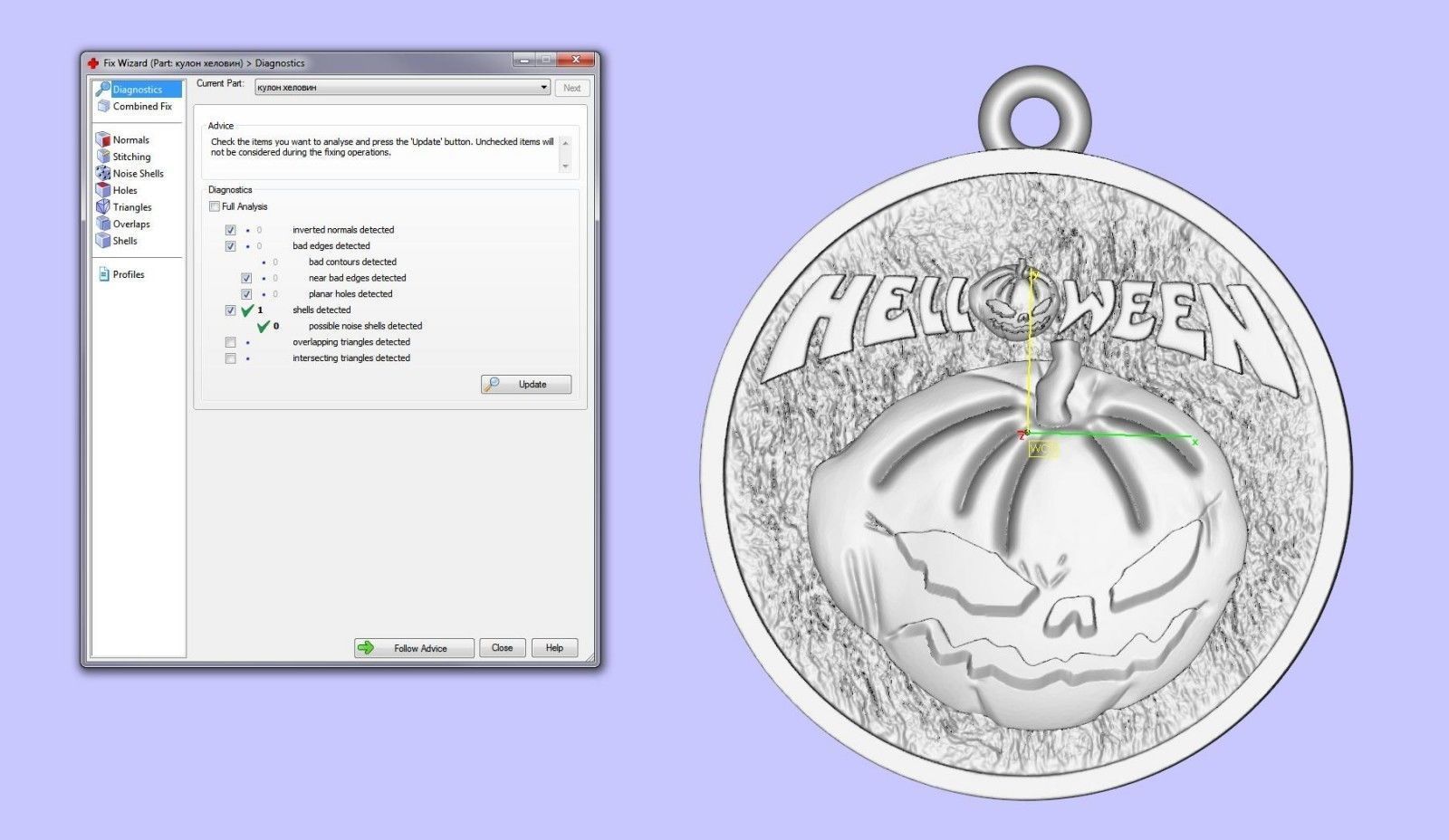Enable overlapping triangles detected checkbox

(230, 342)
